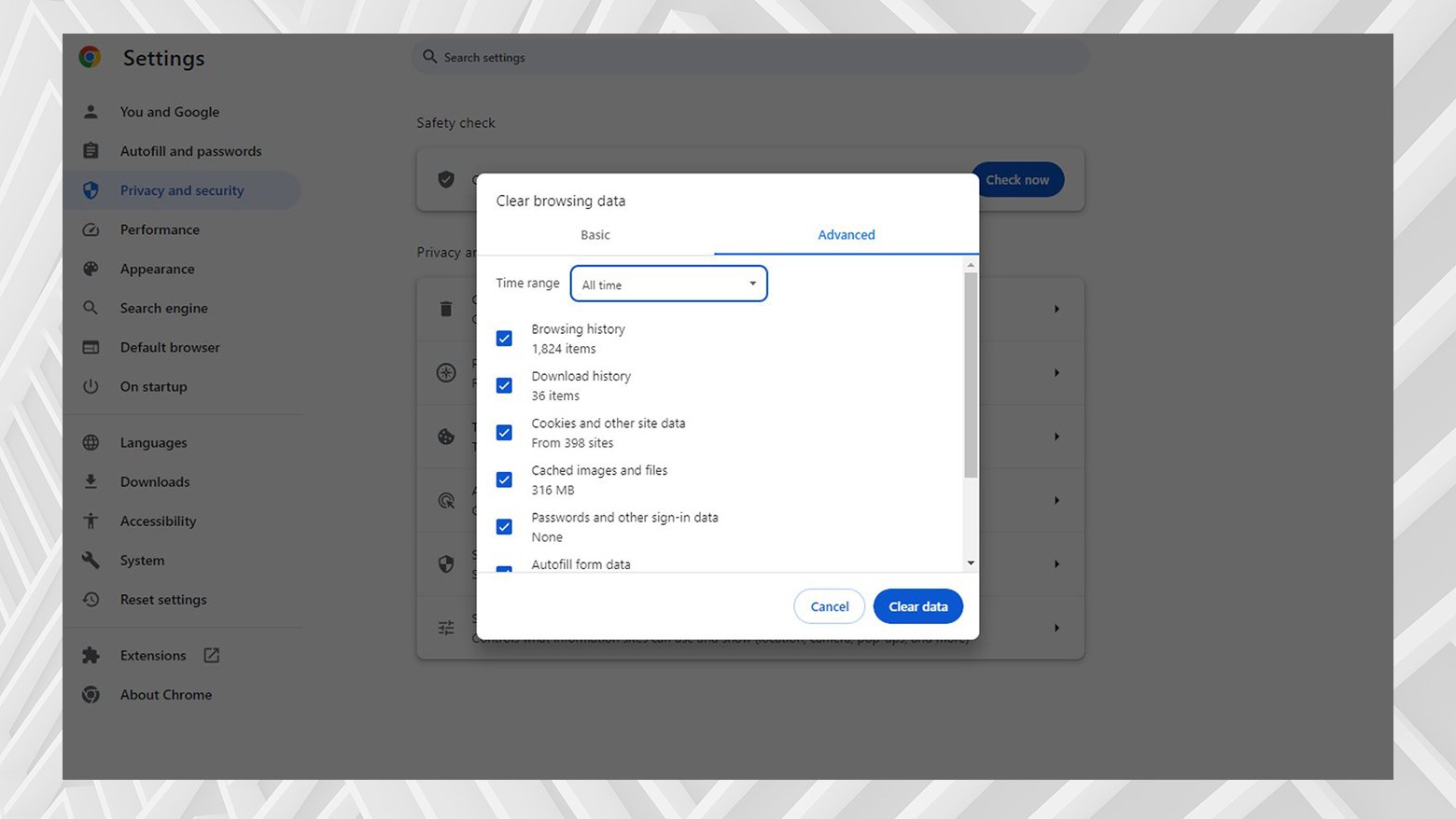Select the System wrench icon
Viewport: 1456px width, 819px height.
91,560
